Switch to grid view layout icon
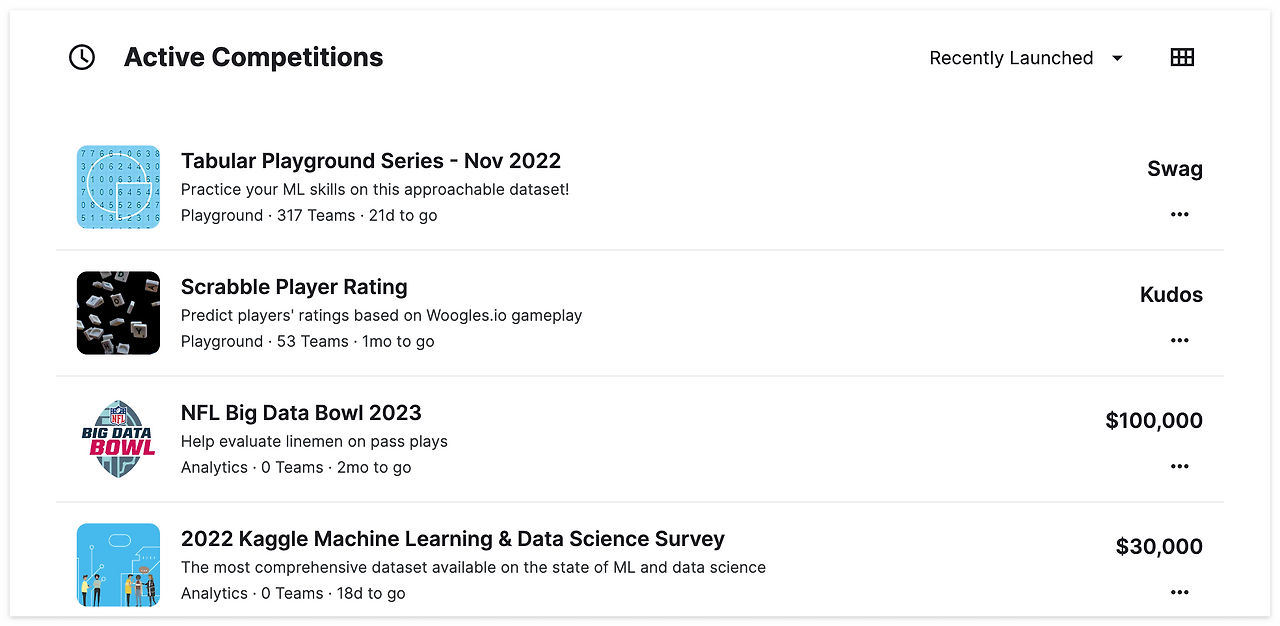 click(x=1182, y=58)
